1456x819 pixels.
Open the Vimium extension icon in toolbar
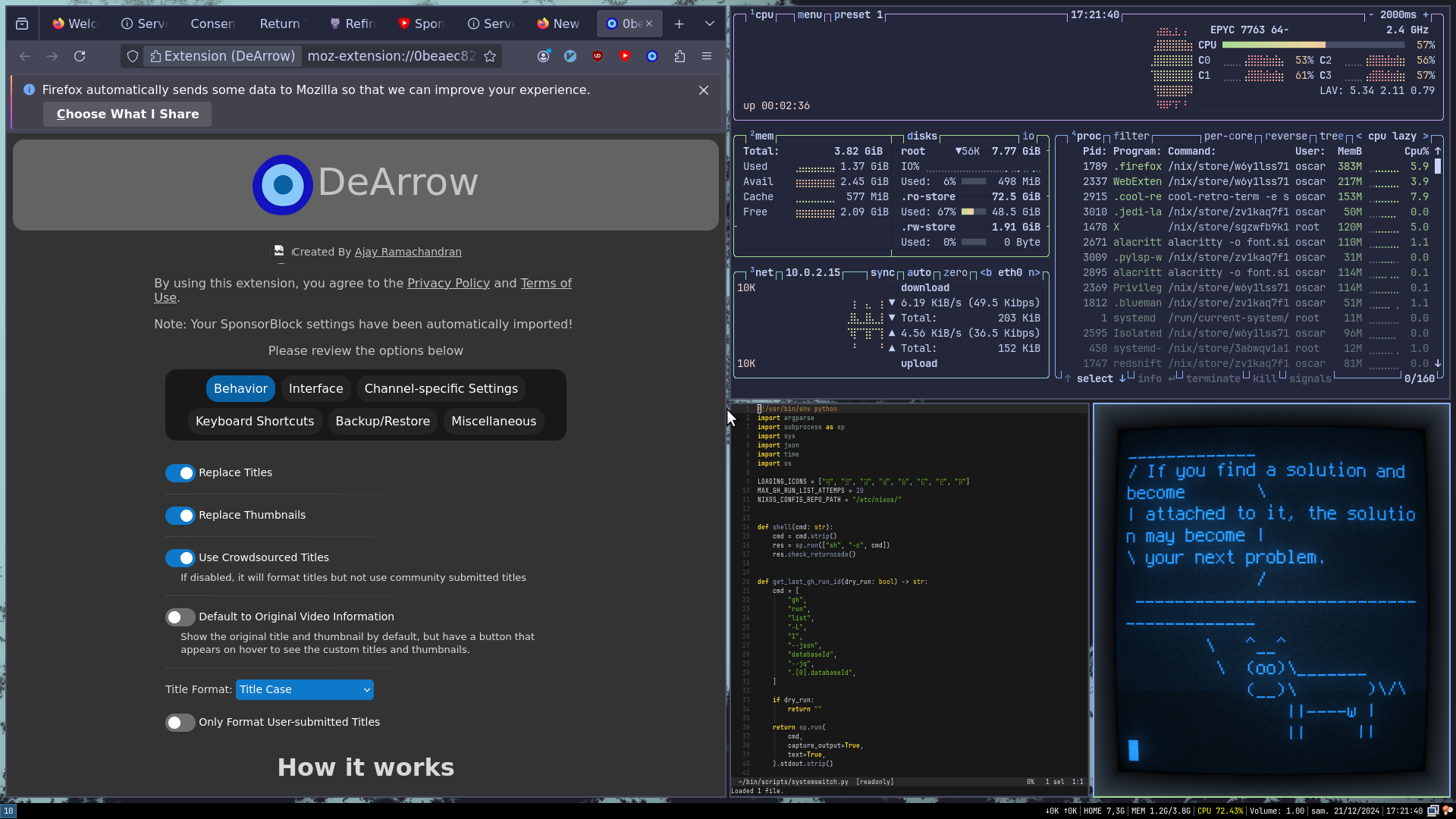click(570, 56)
